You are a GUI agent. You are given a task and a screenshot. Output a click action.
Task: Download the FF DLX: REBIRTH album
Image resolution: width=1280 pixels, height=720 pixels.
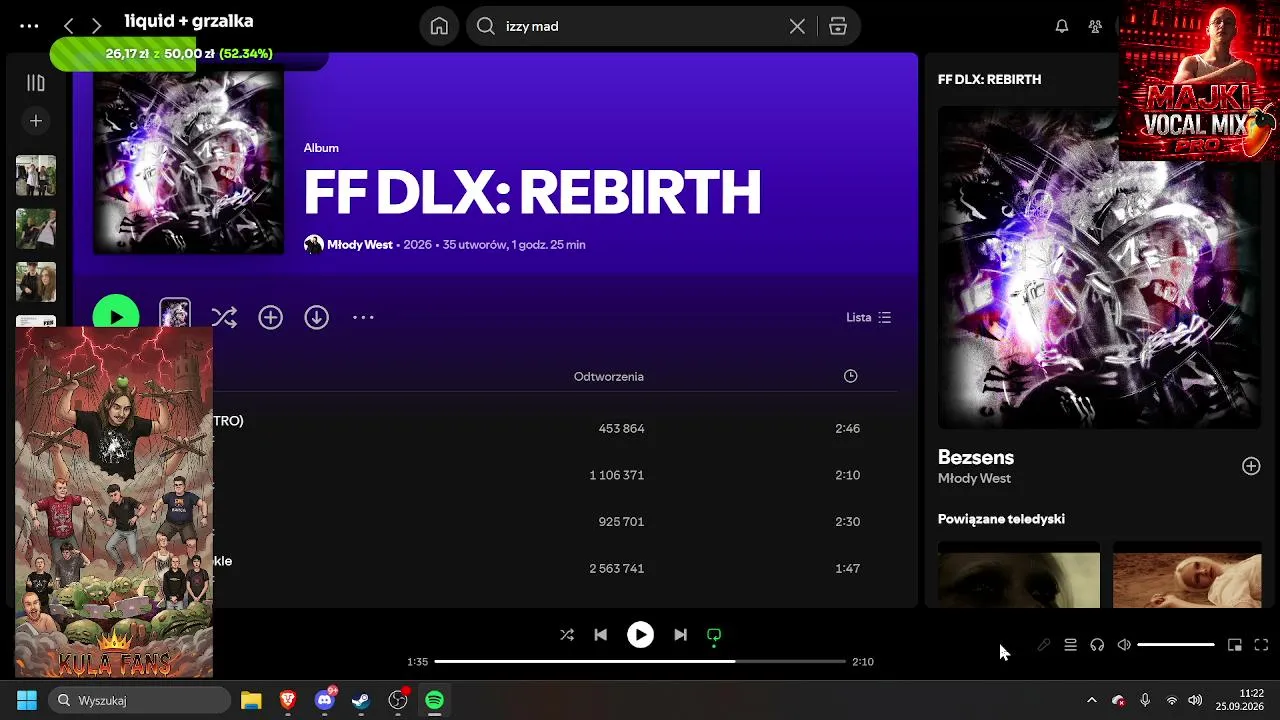point(316,317)
